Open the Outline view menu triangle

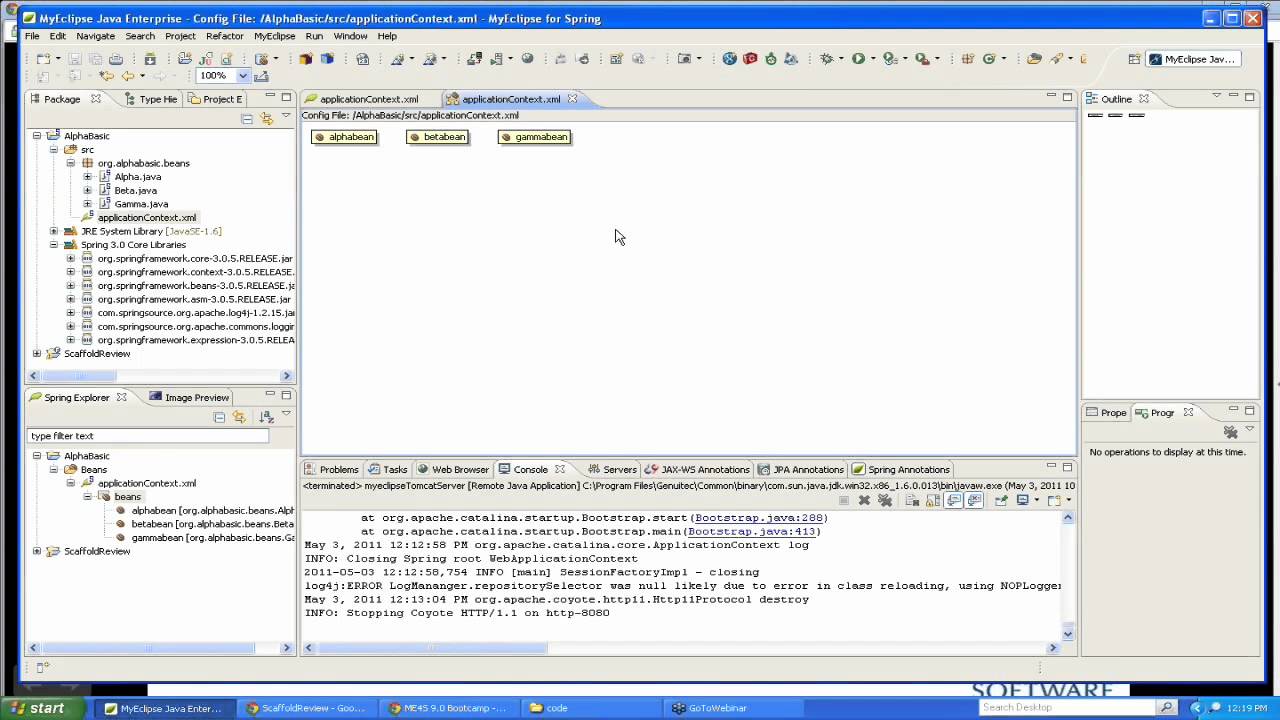(1216, 96)
